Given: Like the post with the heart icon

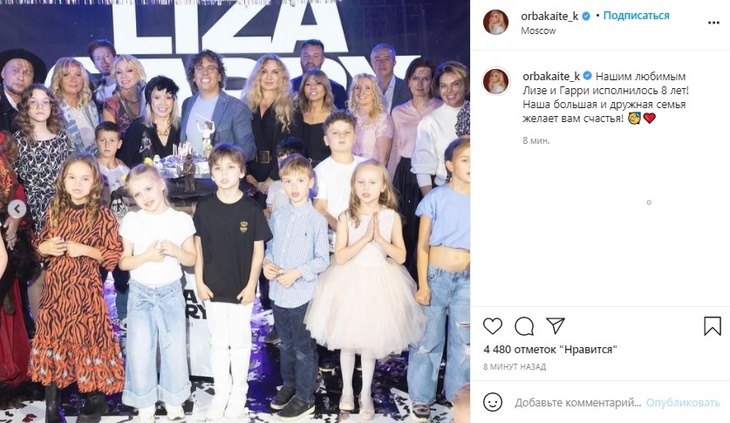Looking at the screenshot, I should tap(493, 326).
